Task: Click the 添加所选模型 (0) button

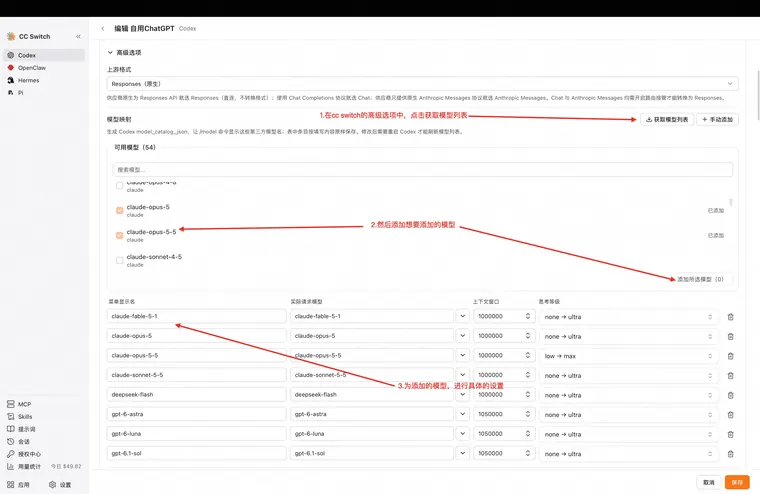Action: pos(700,279)
